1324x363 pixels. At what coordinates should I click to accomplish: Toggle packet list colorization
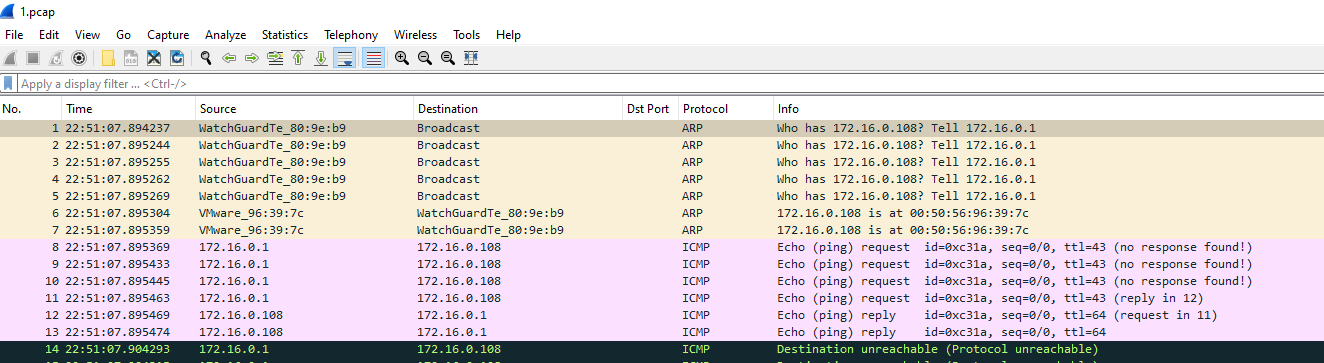point(373,58)
